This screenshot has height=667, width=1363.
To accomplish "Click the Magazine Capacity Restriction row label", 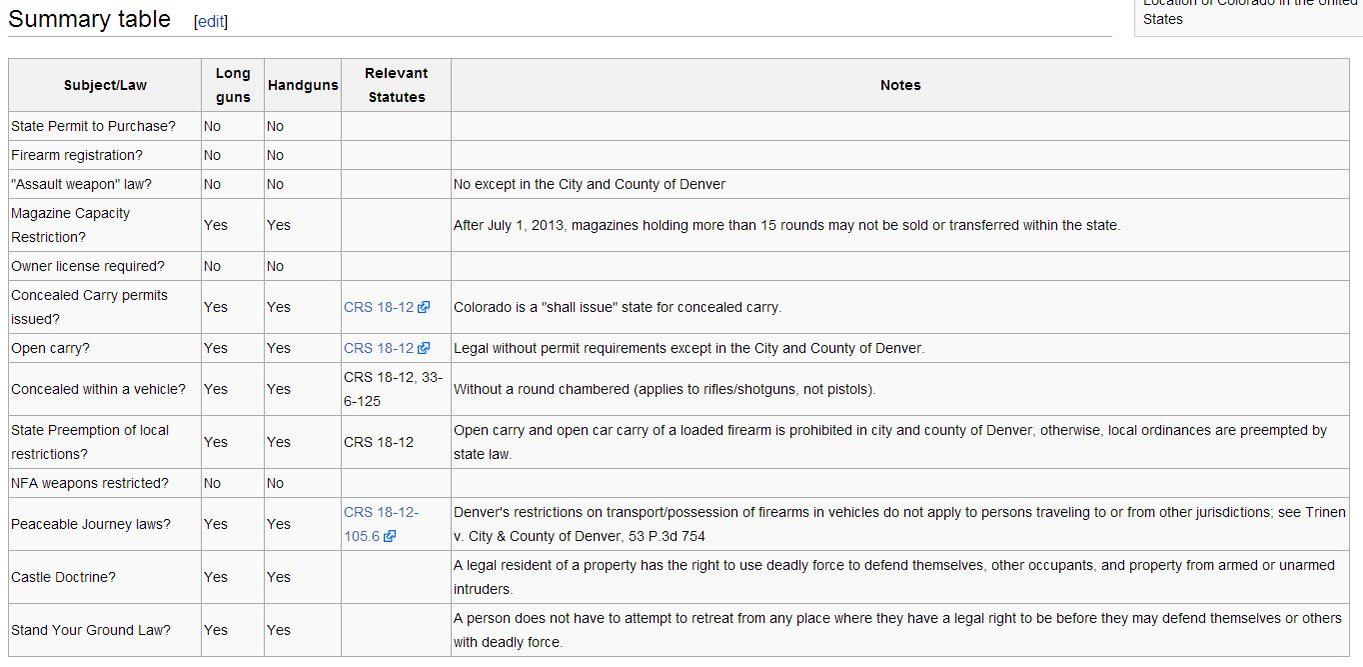I will click(x=70, y=225).
